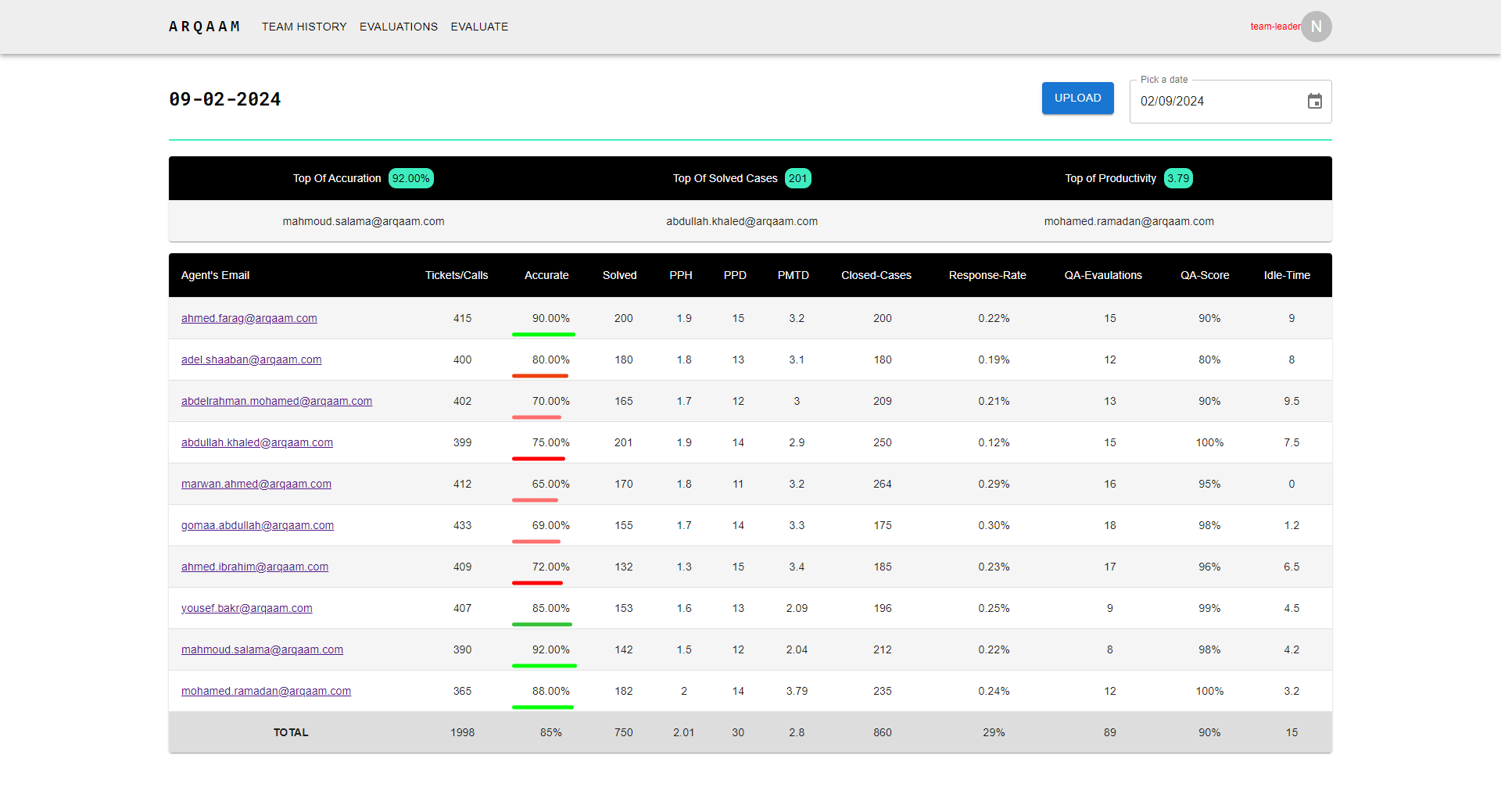Click the N user avatar
The height and width of the screenshot is (812, 1501).
[1317, 27]
